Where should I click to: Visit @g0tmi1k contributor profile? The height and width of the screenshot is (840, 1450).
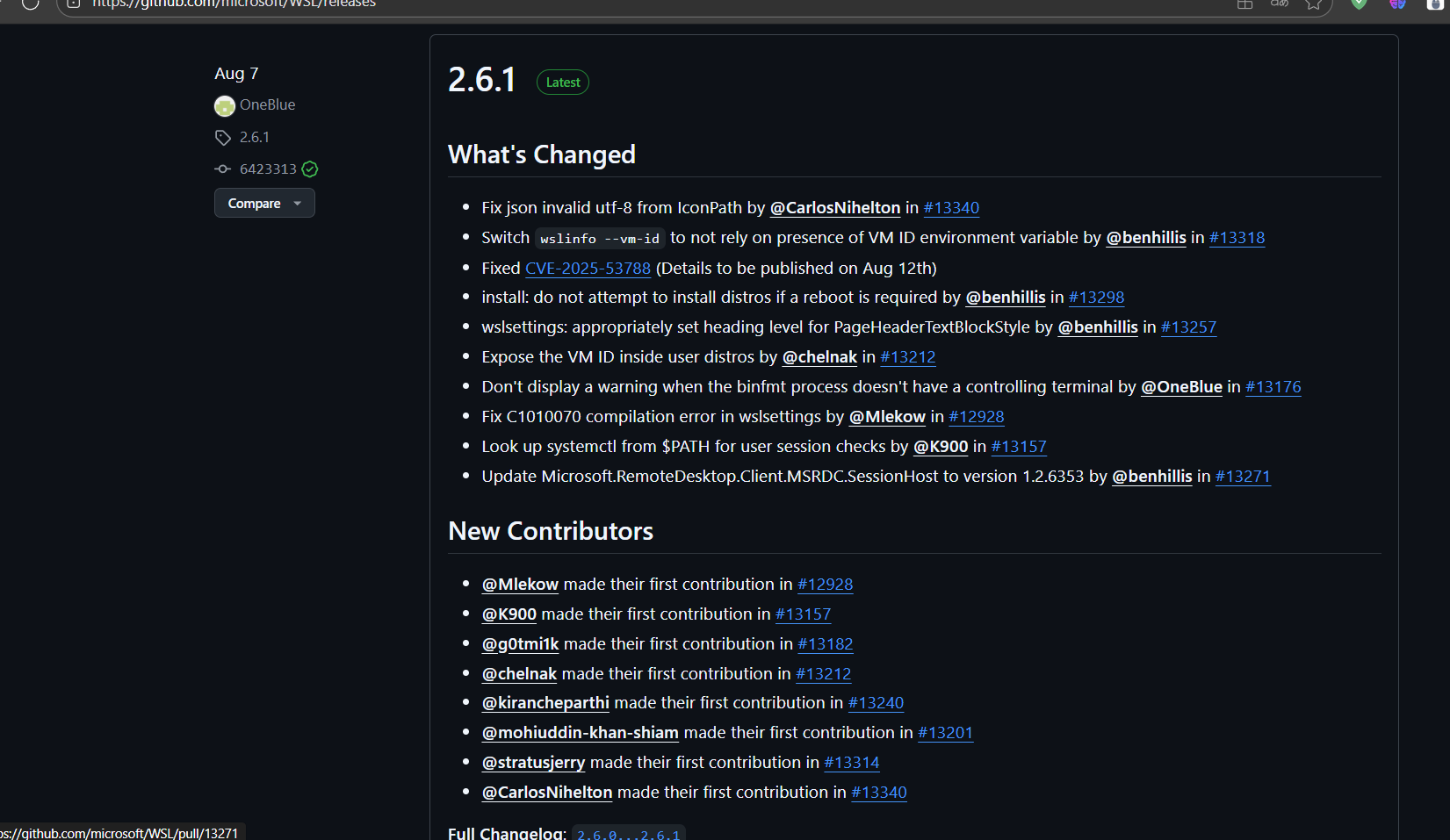click(520, 644)
